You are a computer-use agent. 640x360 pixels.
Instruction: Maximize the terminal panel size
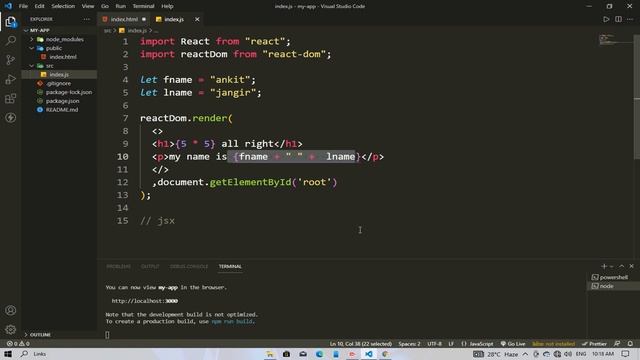[622, 266]
